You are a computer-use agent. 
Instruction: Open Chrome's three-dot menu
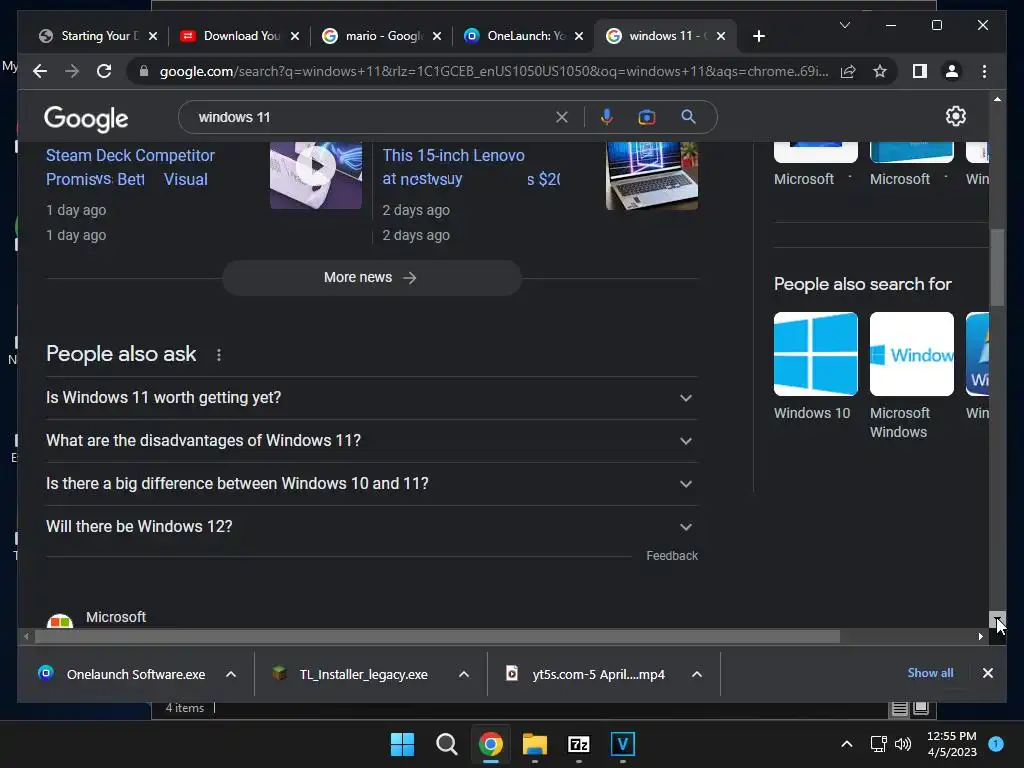[x=984, y=71]
